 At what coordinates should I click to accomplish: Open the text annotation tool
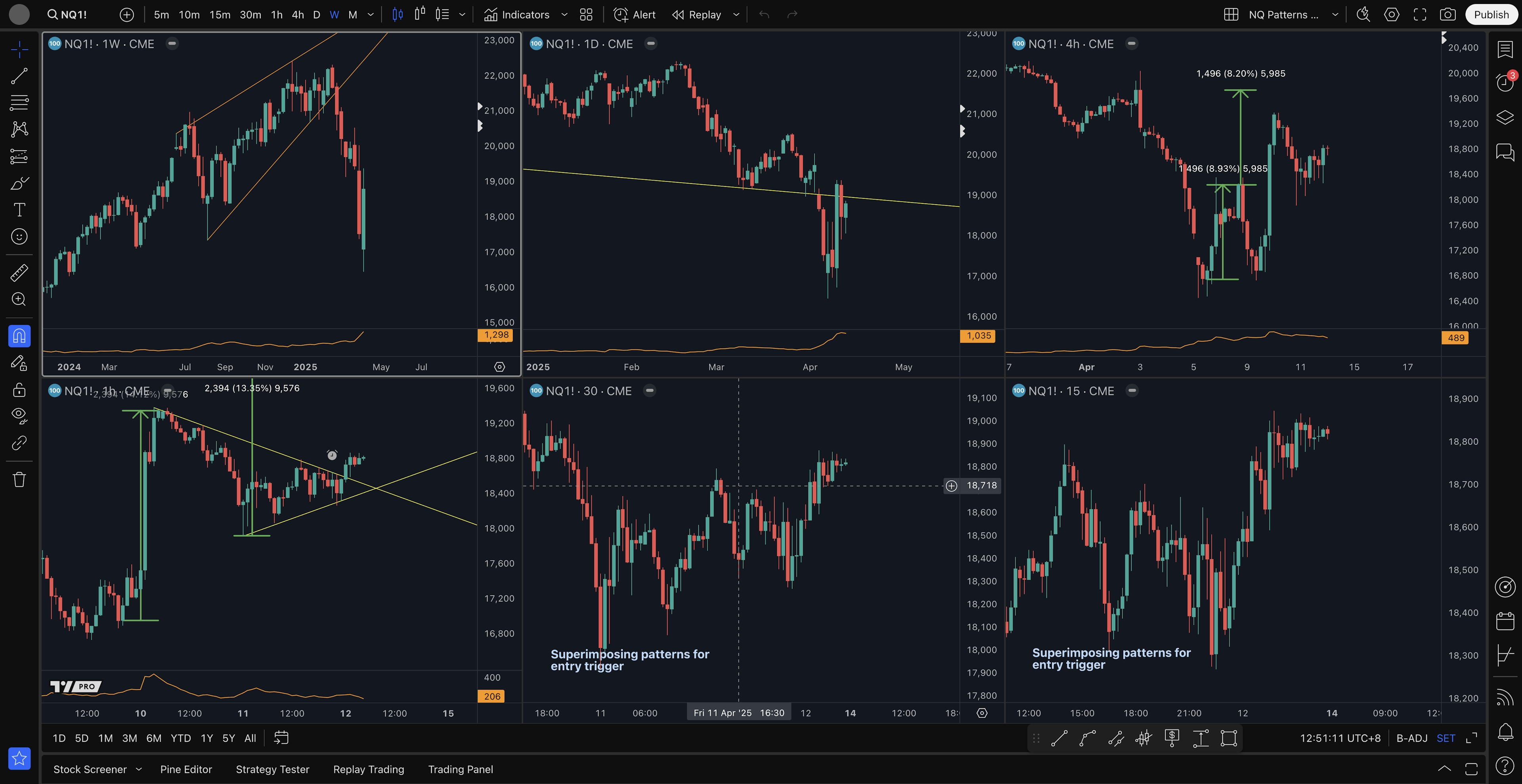click(19, 210)
